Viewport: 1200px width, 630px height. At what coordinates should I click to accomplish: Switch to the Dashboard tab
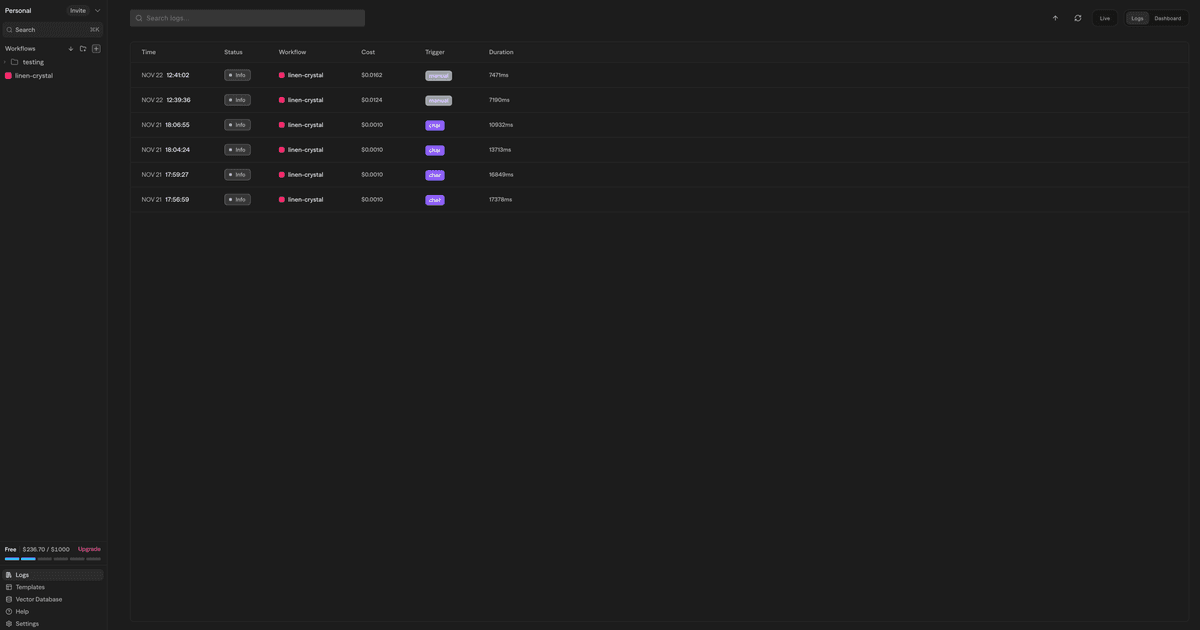[1167, 18]
